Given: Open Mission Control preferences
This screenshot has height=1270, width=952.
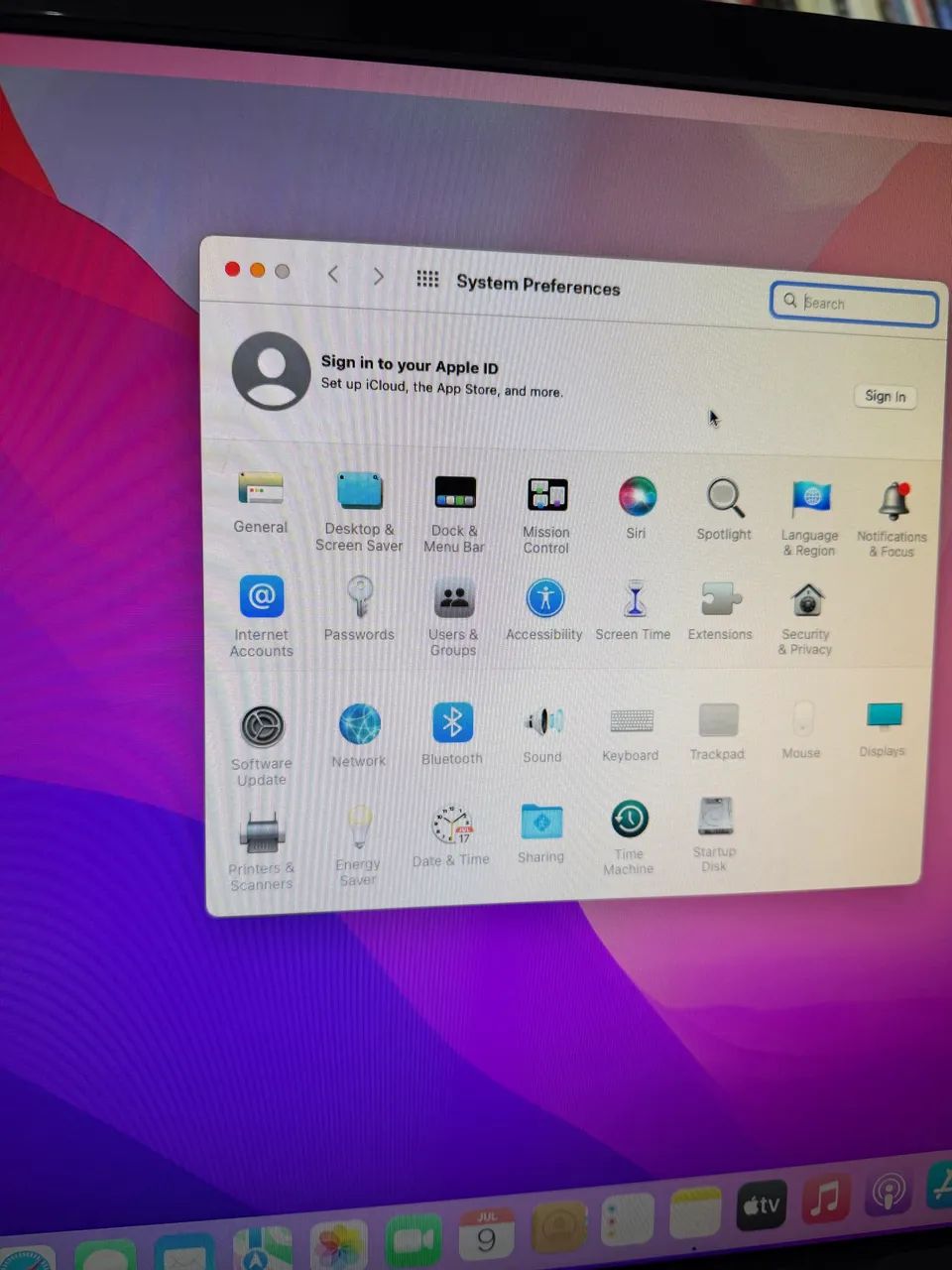Looking at the screenshot, I should [x=546, y=514].
